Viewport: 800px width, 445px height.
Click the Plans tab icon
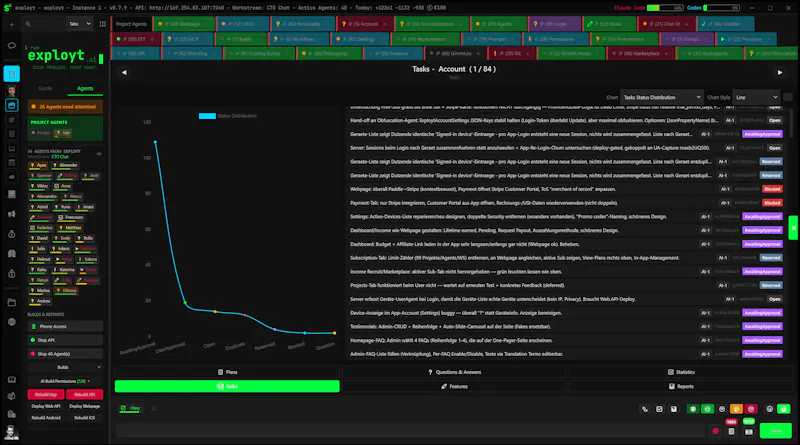click(x=220, y=372)
